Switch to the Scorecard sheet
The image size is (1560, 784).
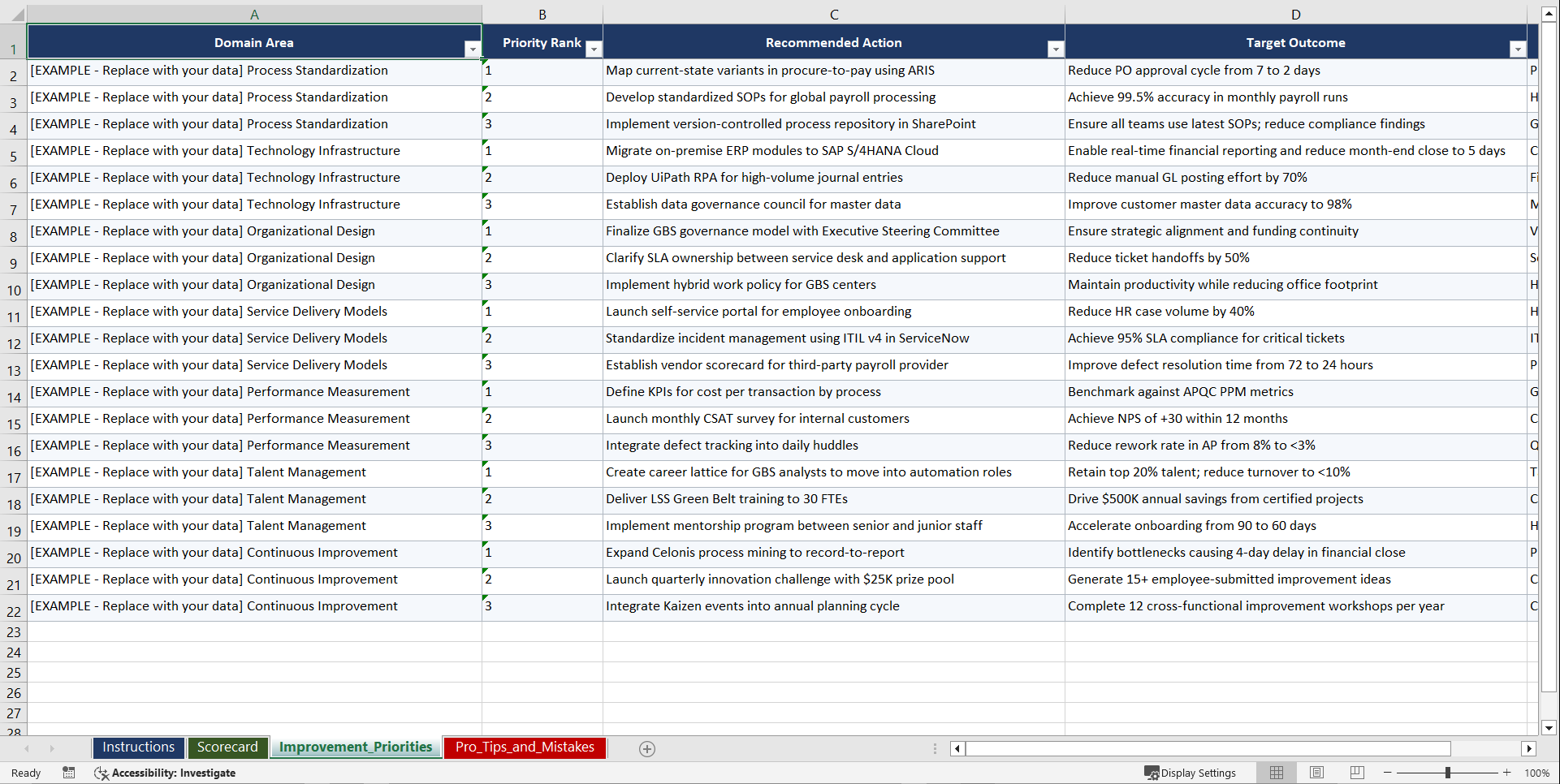pyautogui.click(x=227, y=747)
